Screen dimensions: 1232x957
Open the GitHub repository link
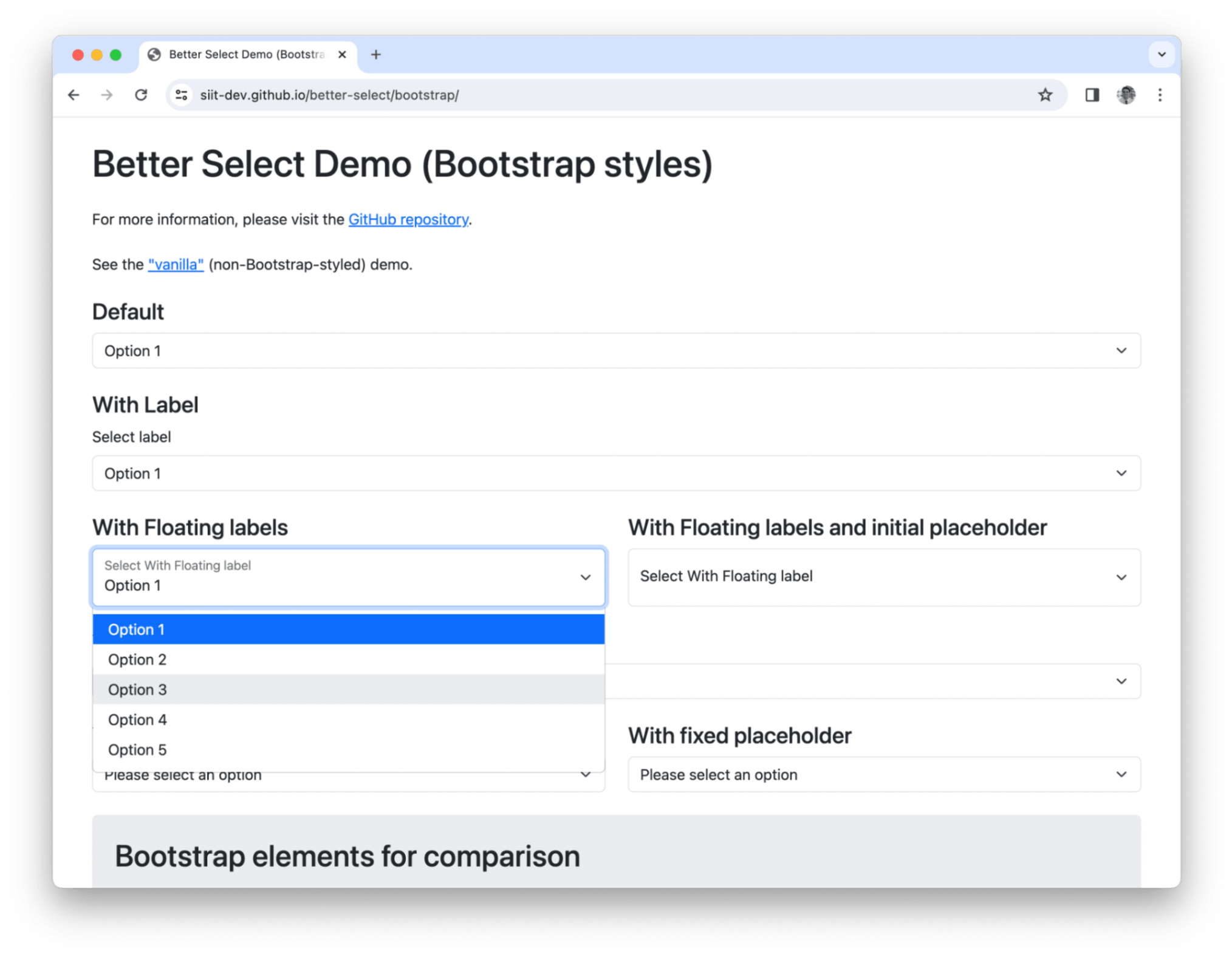tap(408, 219)
